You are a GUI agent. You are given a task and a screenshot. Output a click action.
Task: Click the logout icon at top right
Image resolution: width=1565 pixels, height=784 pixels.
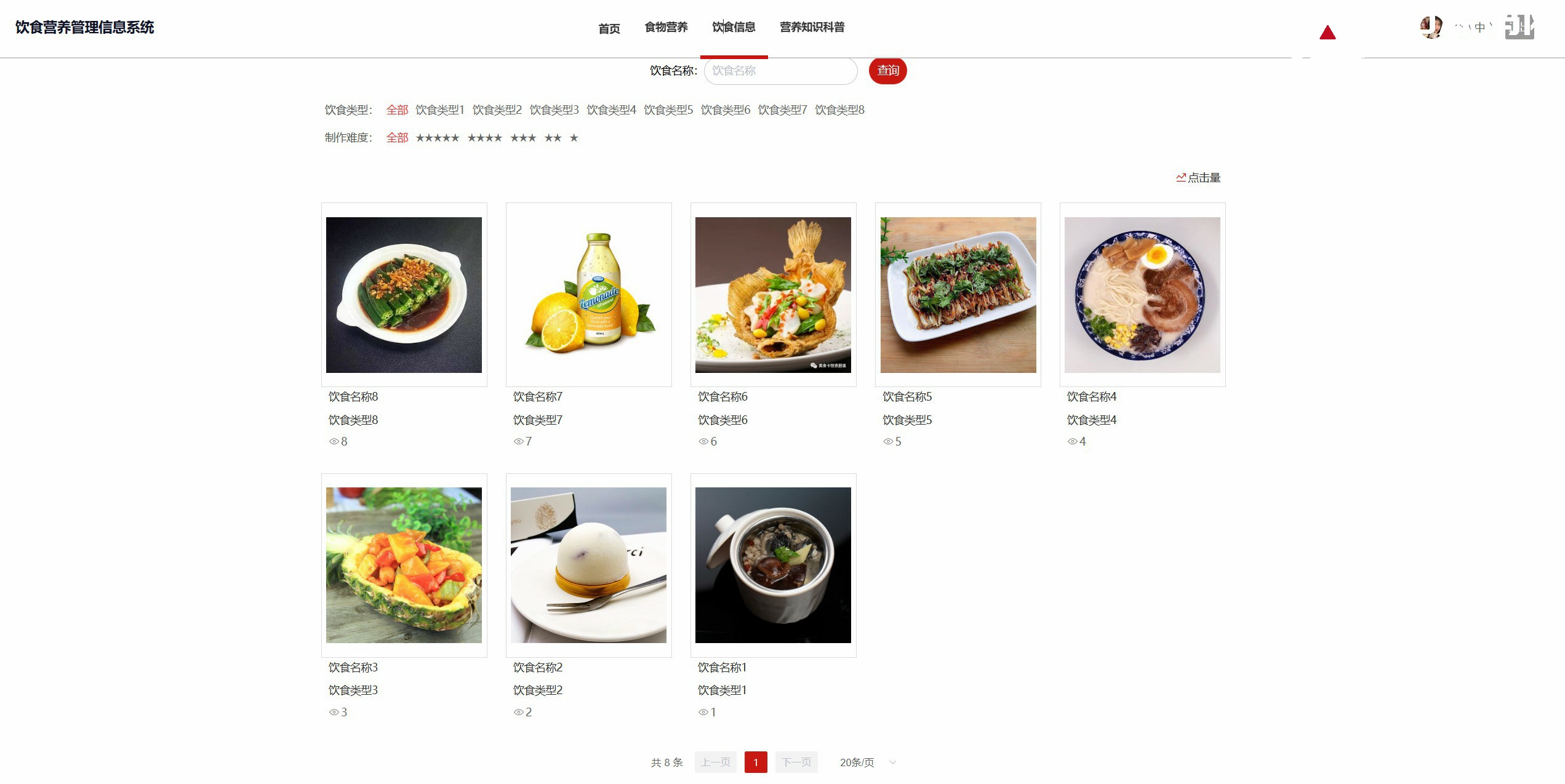click(1519, 27)
